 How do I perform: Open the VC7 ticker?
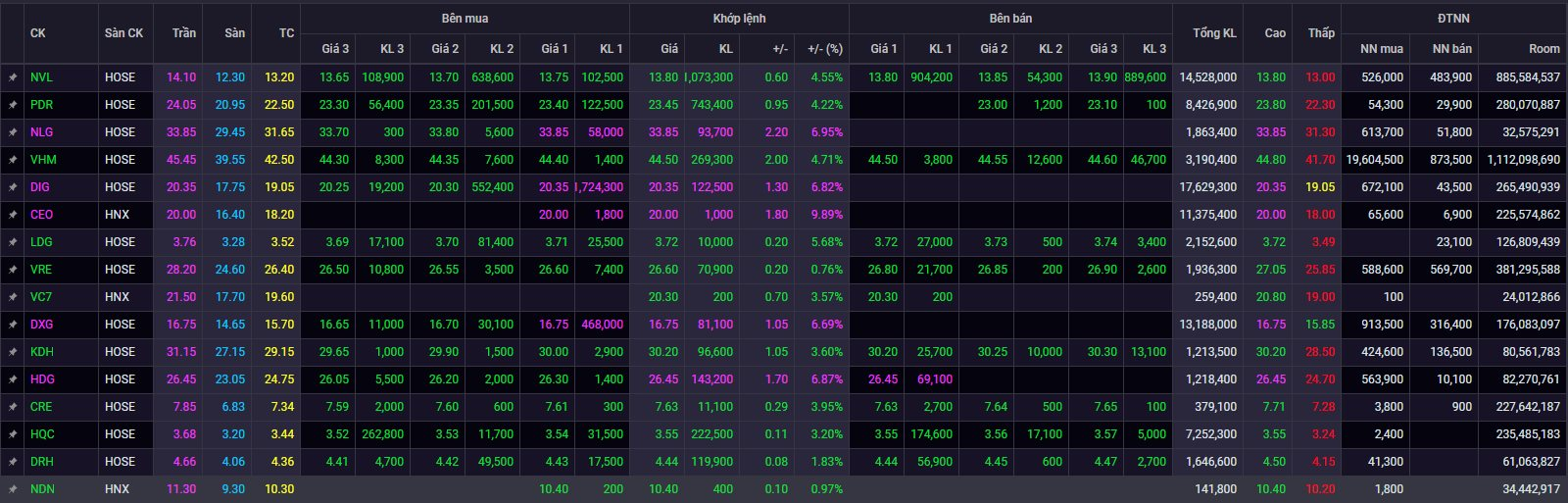(x=41, y=297)
